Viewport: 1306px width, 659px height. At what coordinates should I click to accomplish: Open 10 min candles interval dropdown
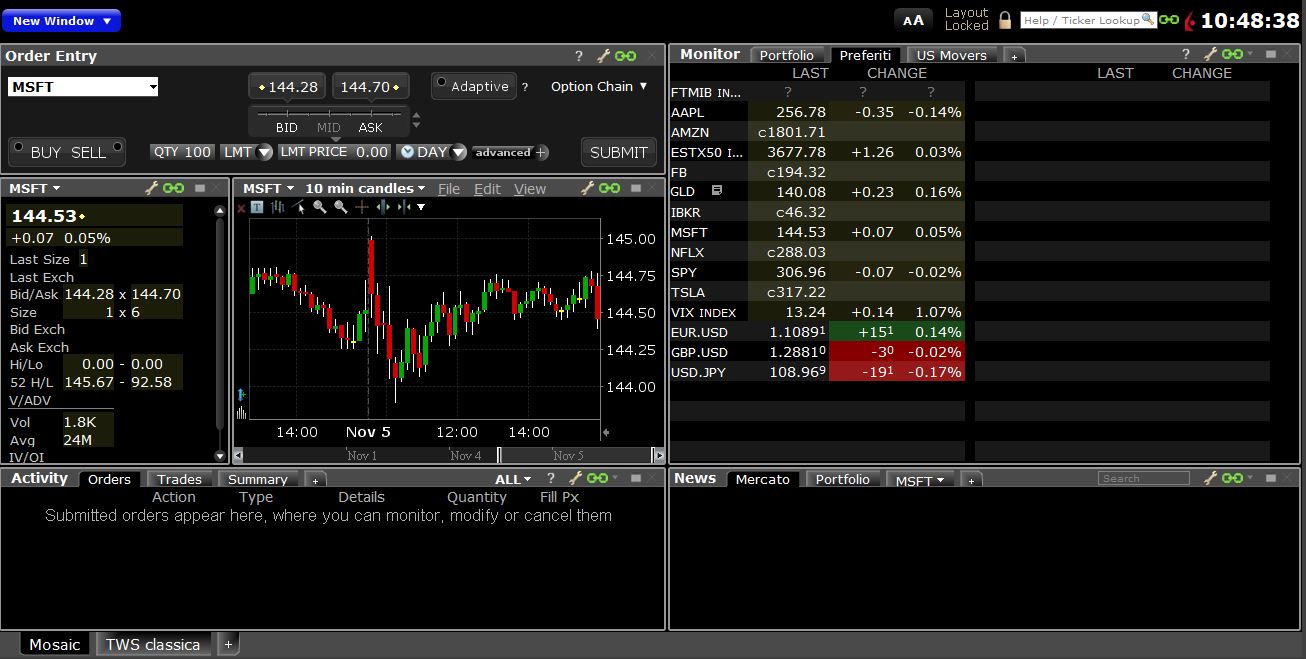(x=365, y=188)
